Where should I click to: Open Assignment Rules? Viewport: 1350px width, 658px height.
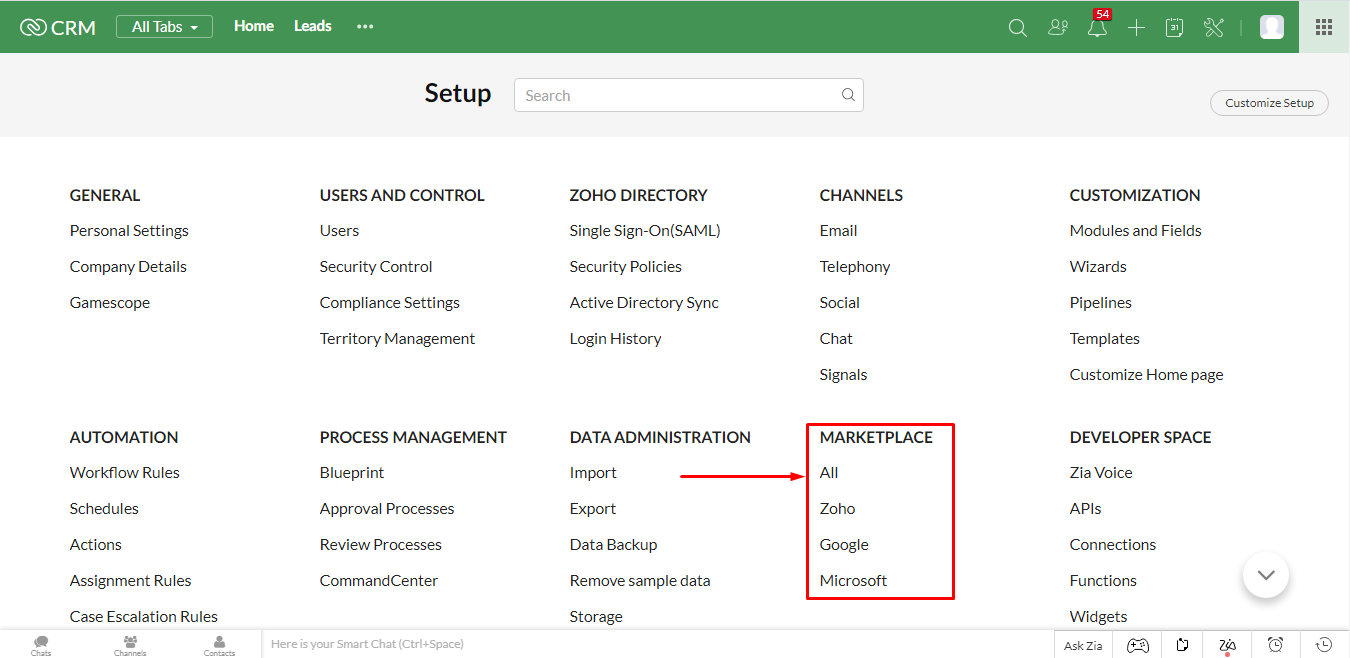coord(131,581)
